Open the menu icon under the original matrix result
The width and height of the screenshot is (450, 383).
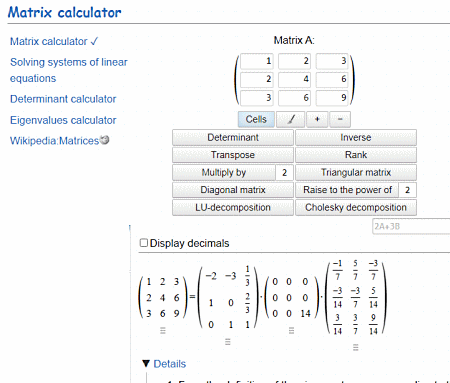click(163, 330)
